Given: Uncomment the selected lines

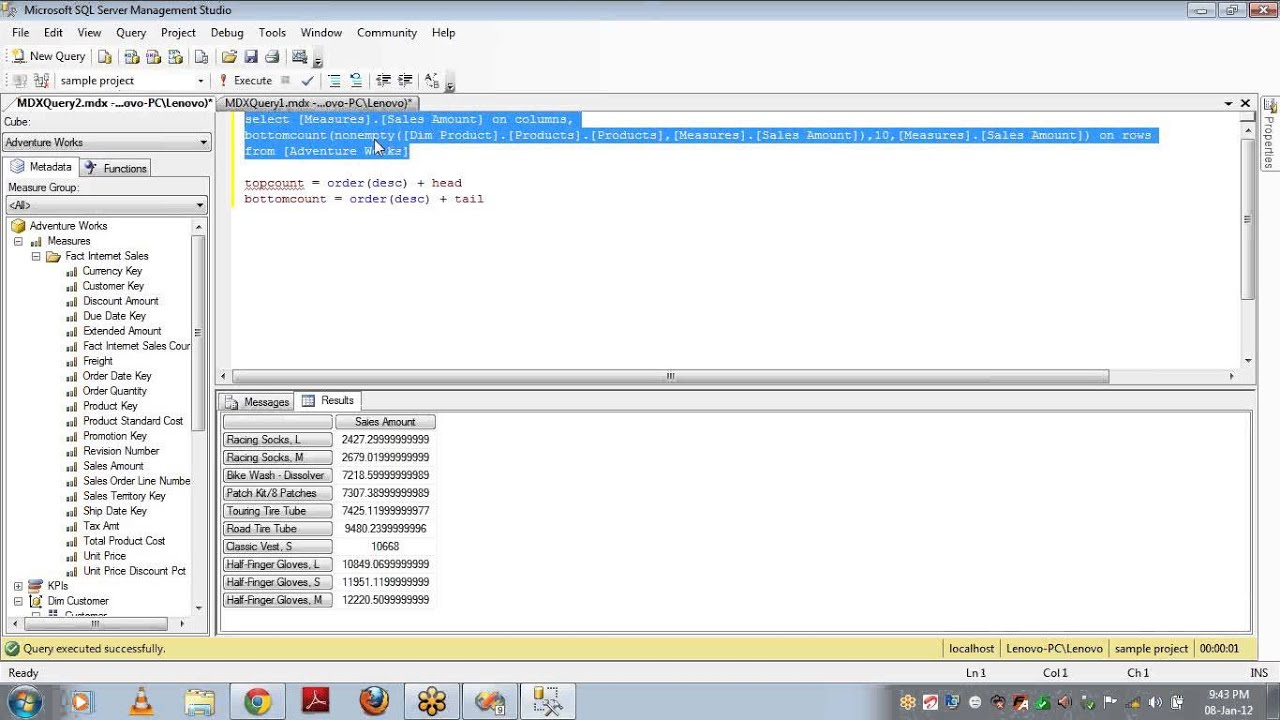Looking at the screenshot, I should (356, 81).
